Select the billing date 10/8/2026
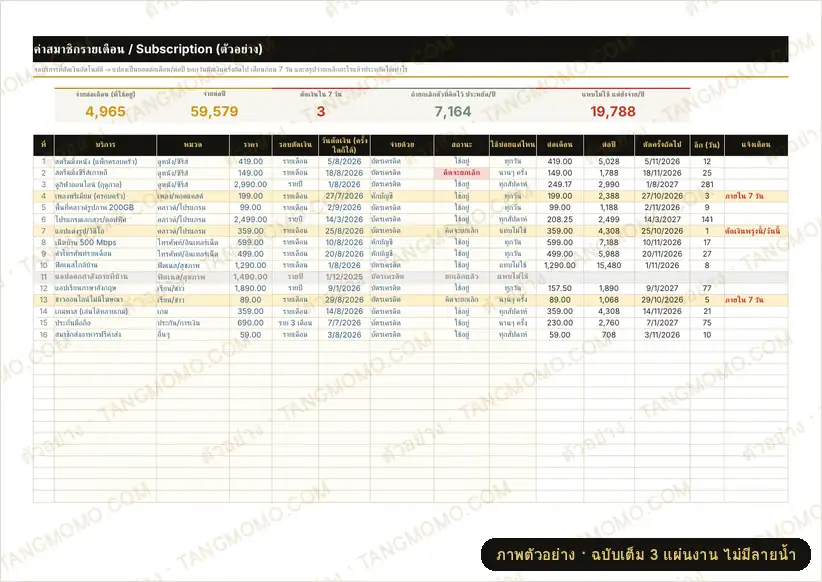This screenshot has height=582, width=822. coord(344,242)
